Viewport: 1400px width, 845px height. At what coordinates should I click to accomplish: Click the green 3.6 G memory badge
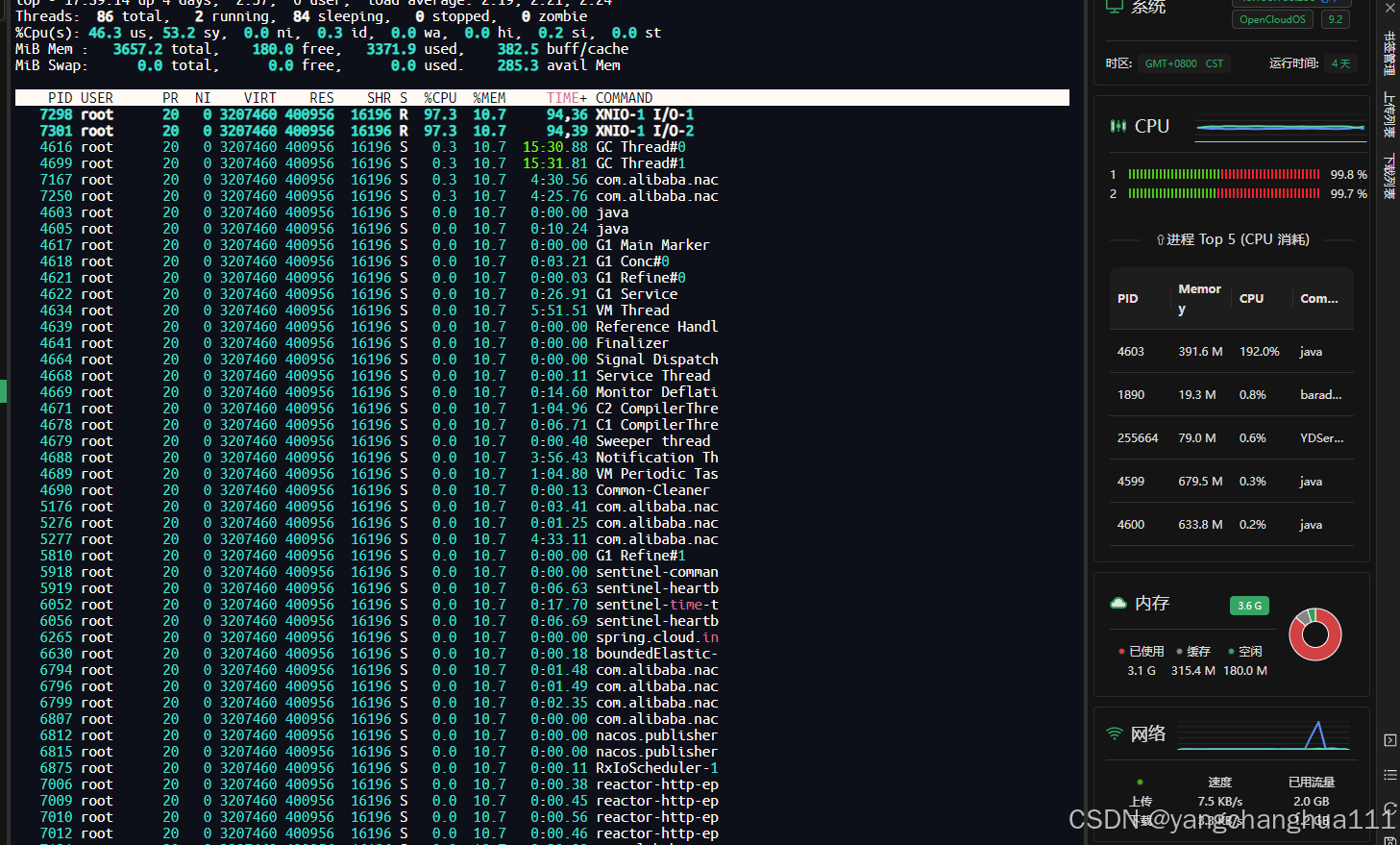1249,605
